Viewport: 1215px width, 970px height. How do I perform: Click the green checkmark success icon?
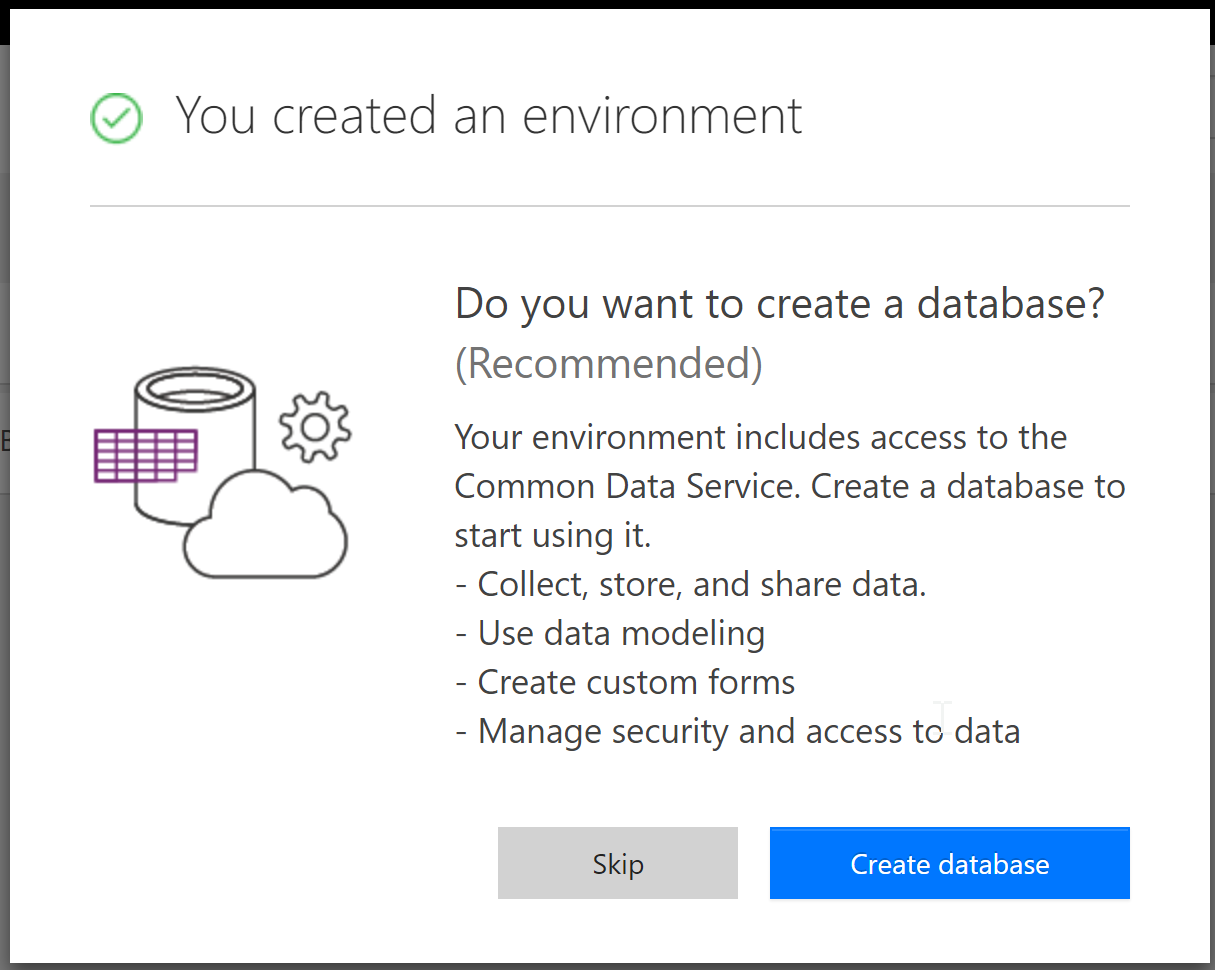116,117
